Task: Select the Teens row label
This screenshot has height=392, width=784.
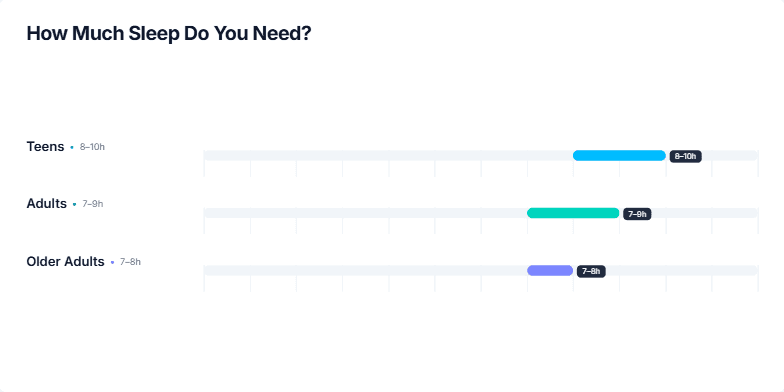Action: coord(46,146)
